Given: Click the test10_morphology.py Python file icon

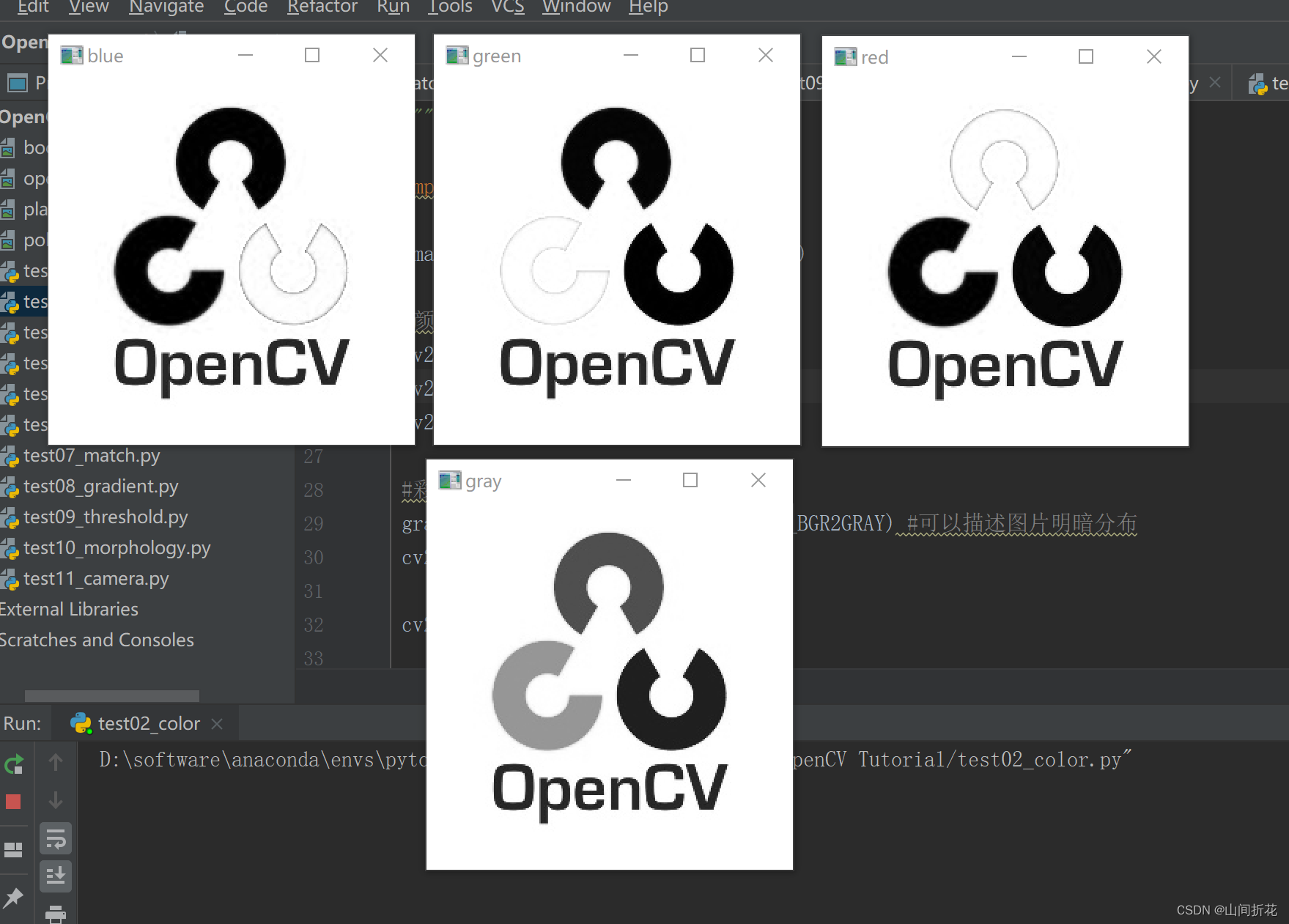Looking at the screenshot, I should 10,550.
